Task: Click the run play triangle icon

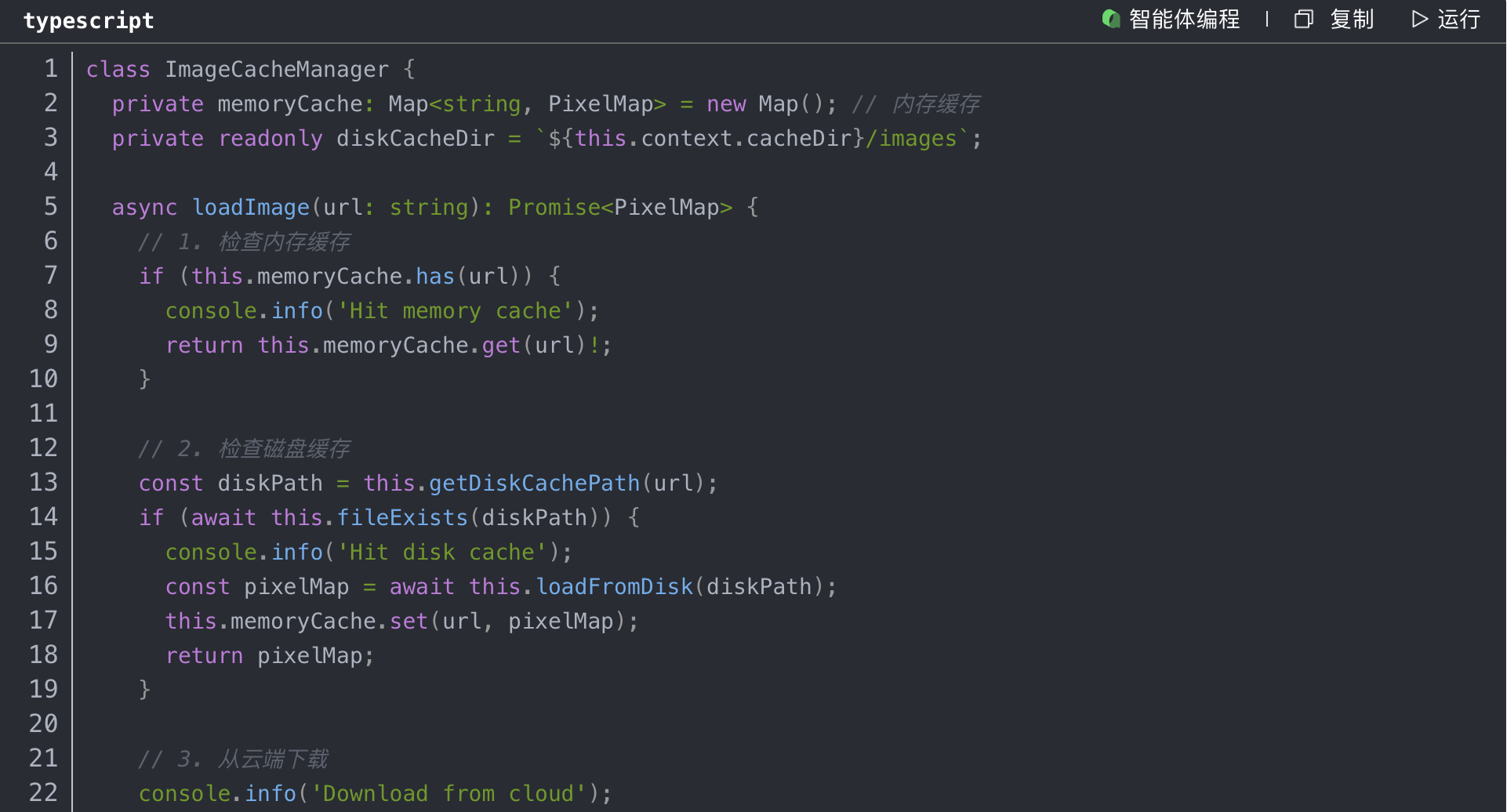Action: [x=1419, y=19]
